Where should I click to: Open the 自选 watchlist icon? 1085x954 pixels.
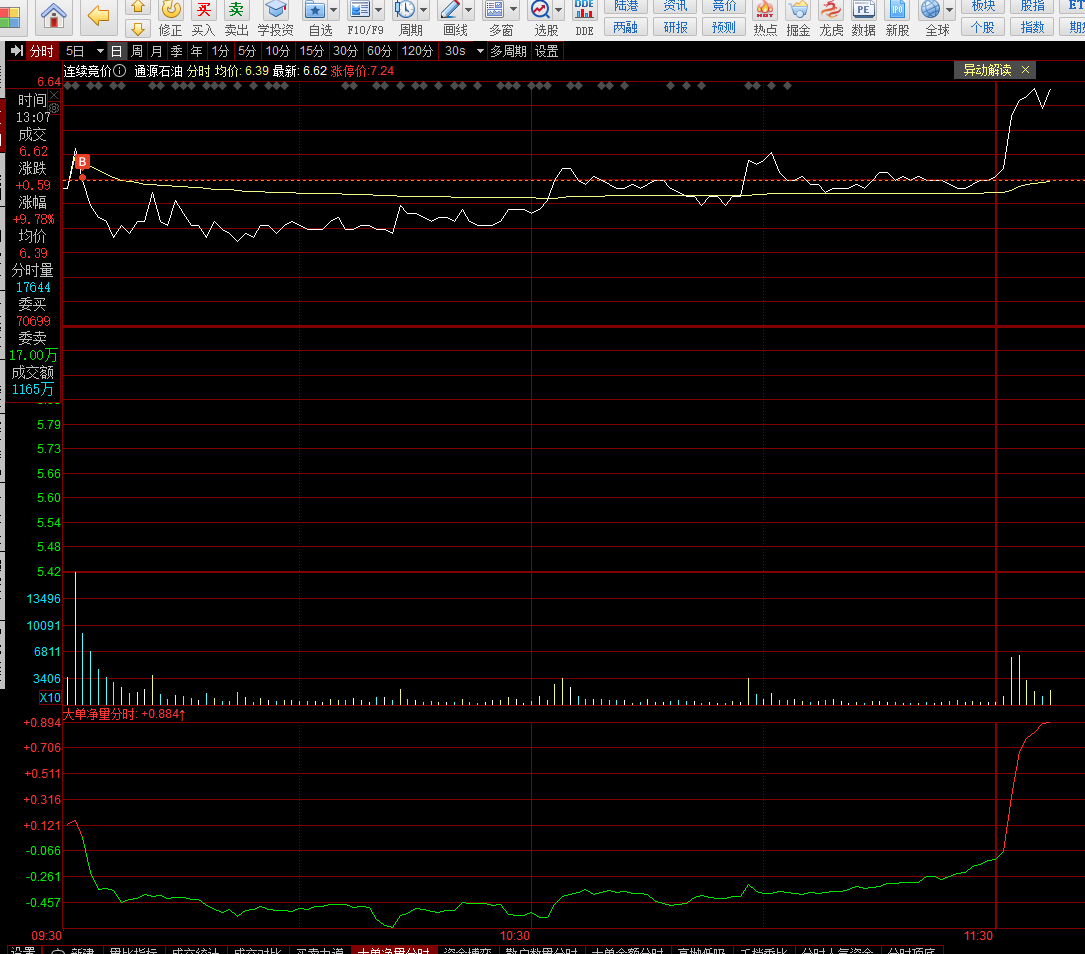[x=316, y=18]
